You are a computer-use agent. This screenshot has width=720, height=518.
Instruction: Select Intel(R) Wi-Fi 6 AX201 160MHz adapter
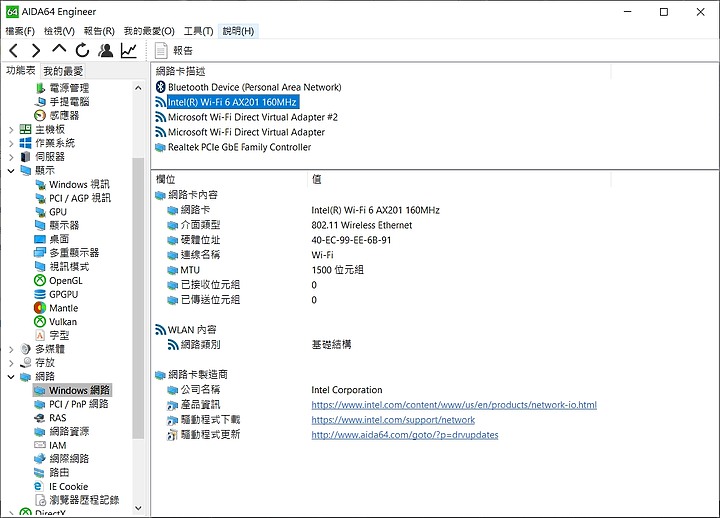coord(232,102)
